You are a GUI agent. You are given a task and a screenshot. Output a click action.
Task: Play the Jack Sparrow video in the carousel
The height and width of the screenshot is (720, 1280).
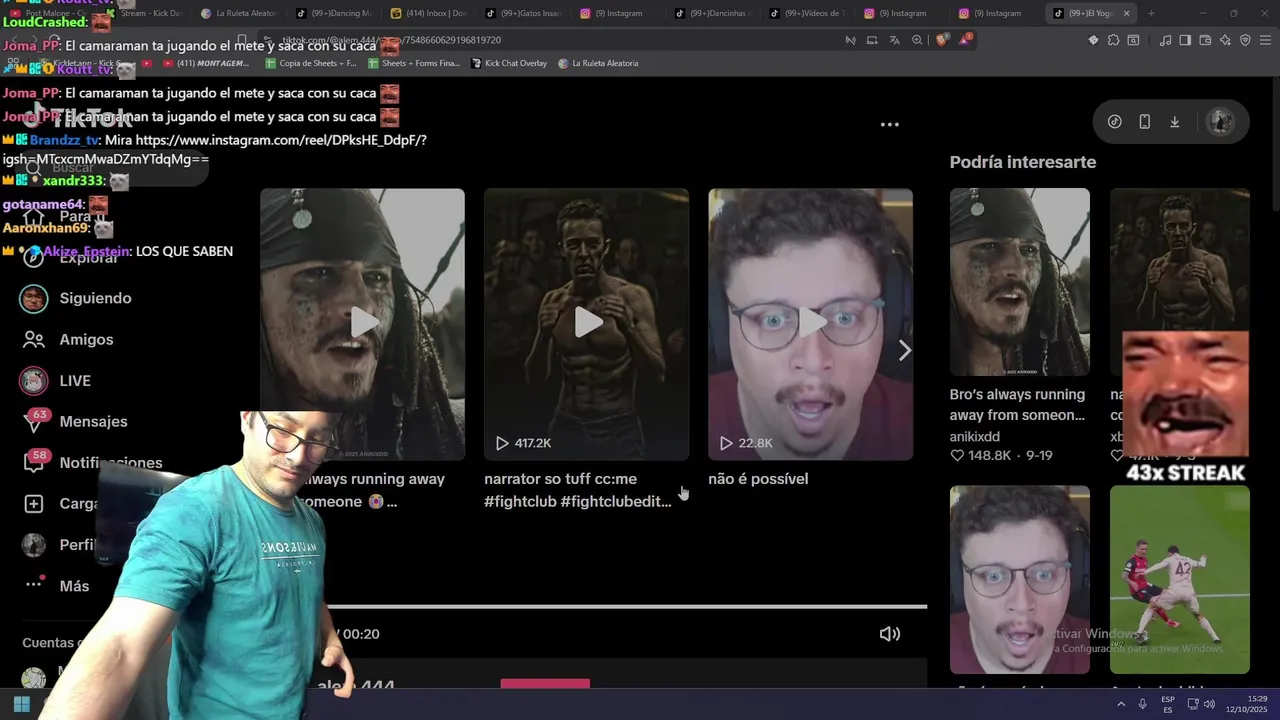362,324
